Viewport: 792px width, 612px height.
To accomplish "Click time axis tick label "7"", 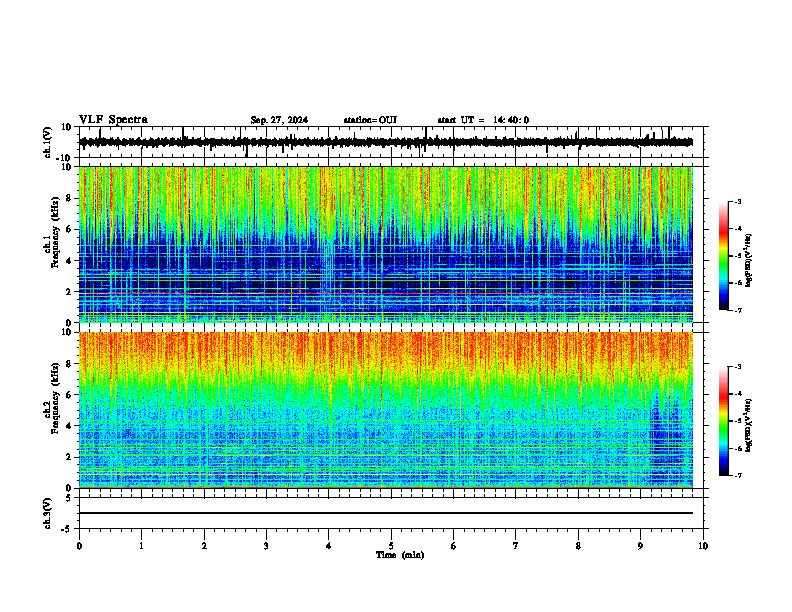I will (x=516, y=546).
